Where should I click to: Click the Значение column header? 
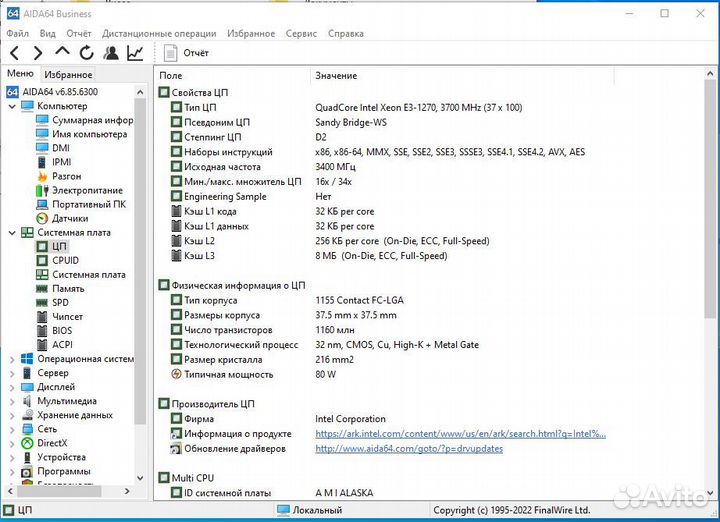coord(336,76)
